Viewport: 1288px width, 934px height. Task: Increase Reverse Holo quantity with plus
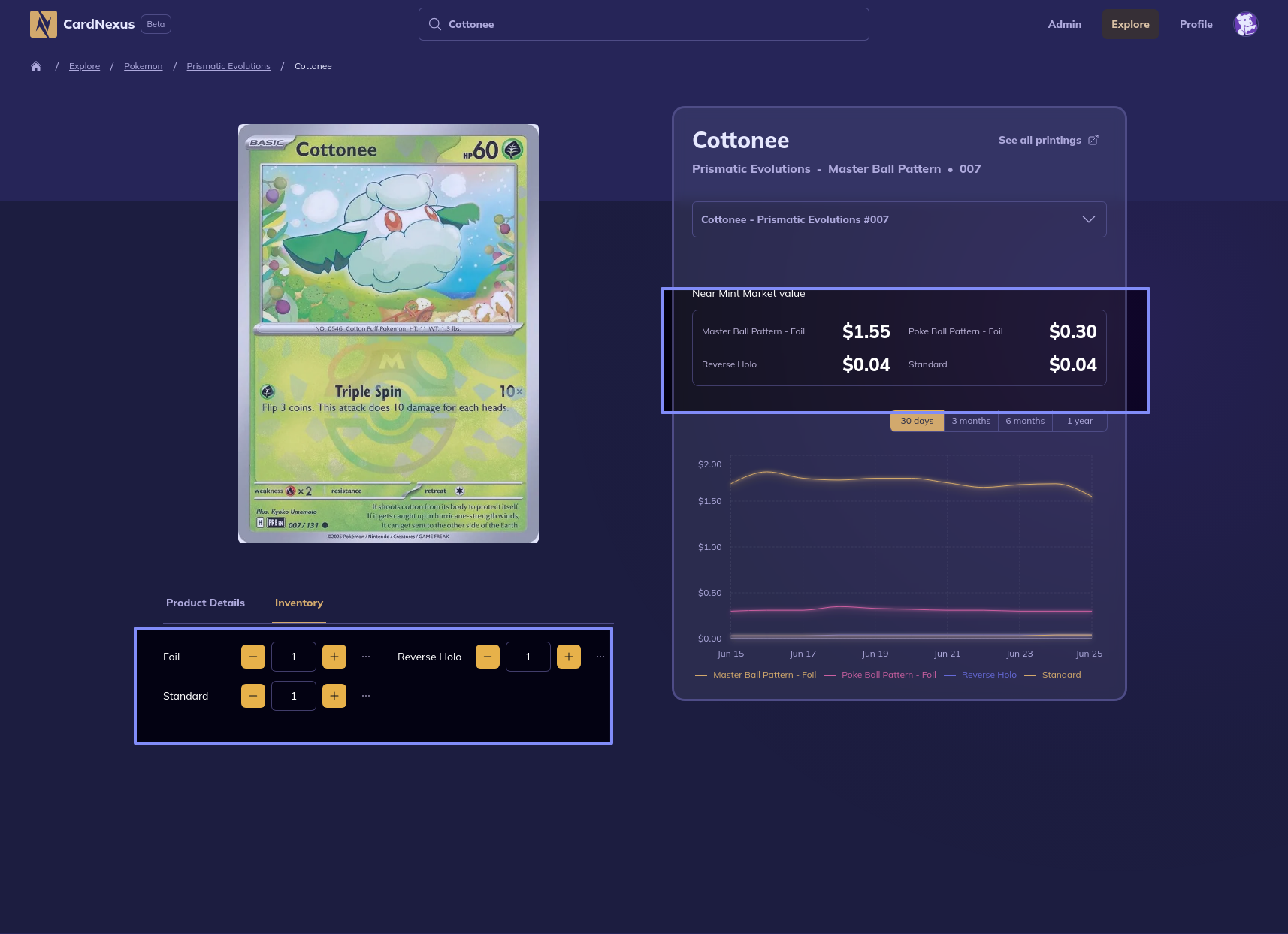569,657
